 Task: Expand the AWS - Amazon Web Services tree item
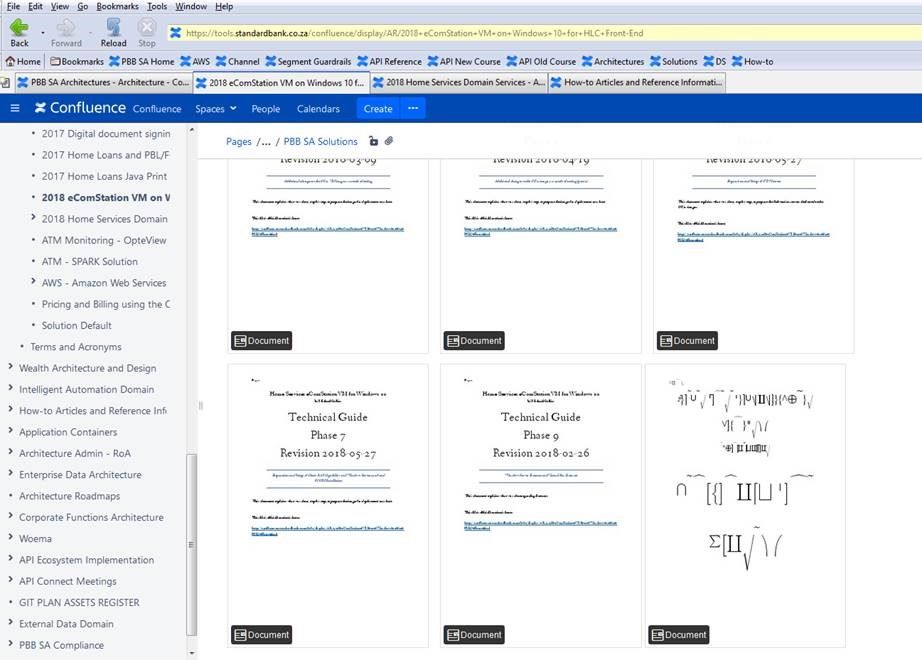(33, 282)
